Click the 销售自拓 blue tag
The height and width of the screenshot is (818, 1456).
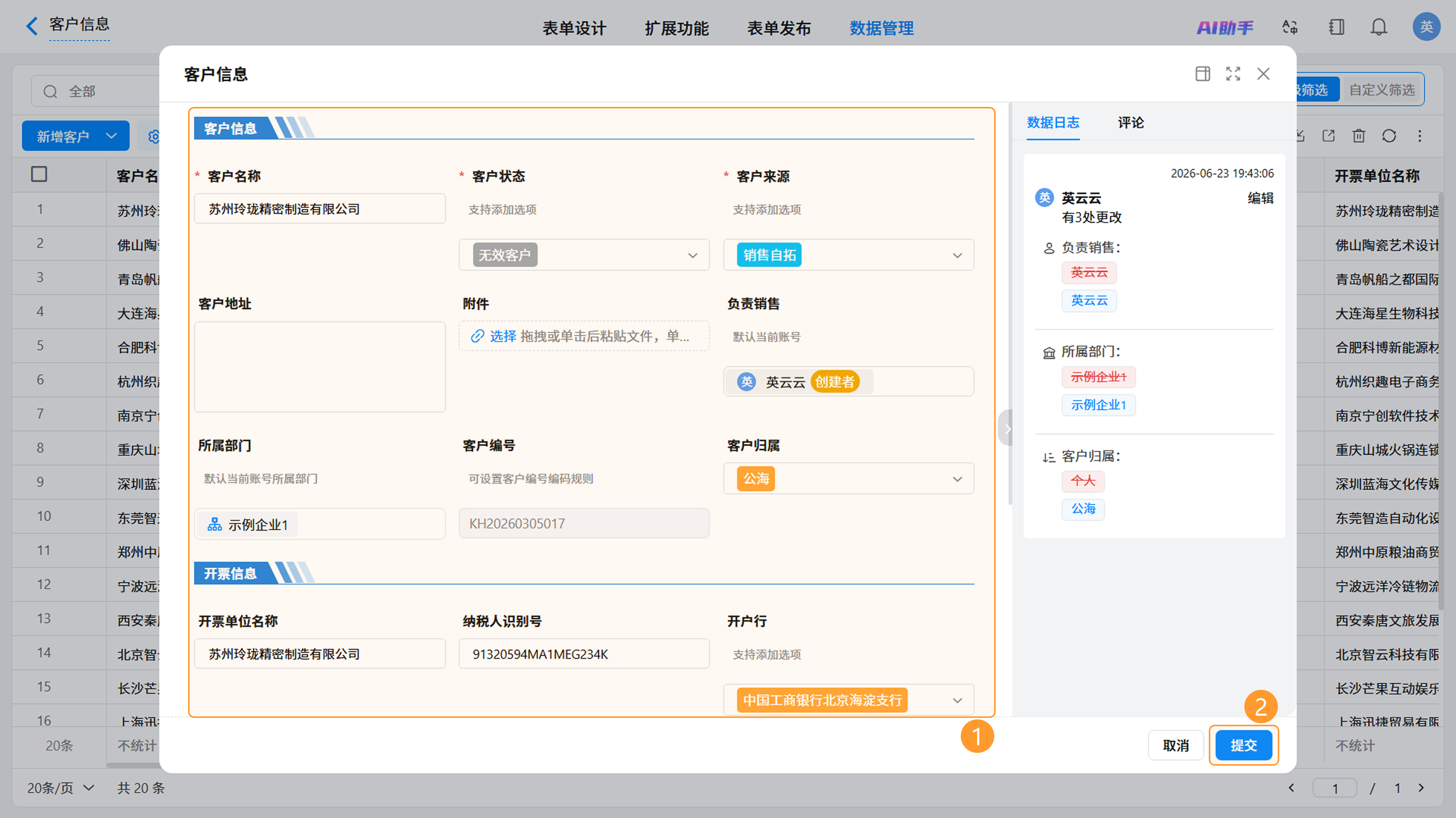pyautogui.click(x=769, y=255)
